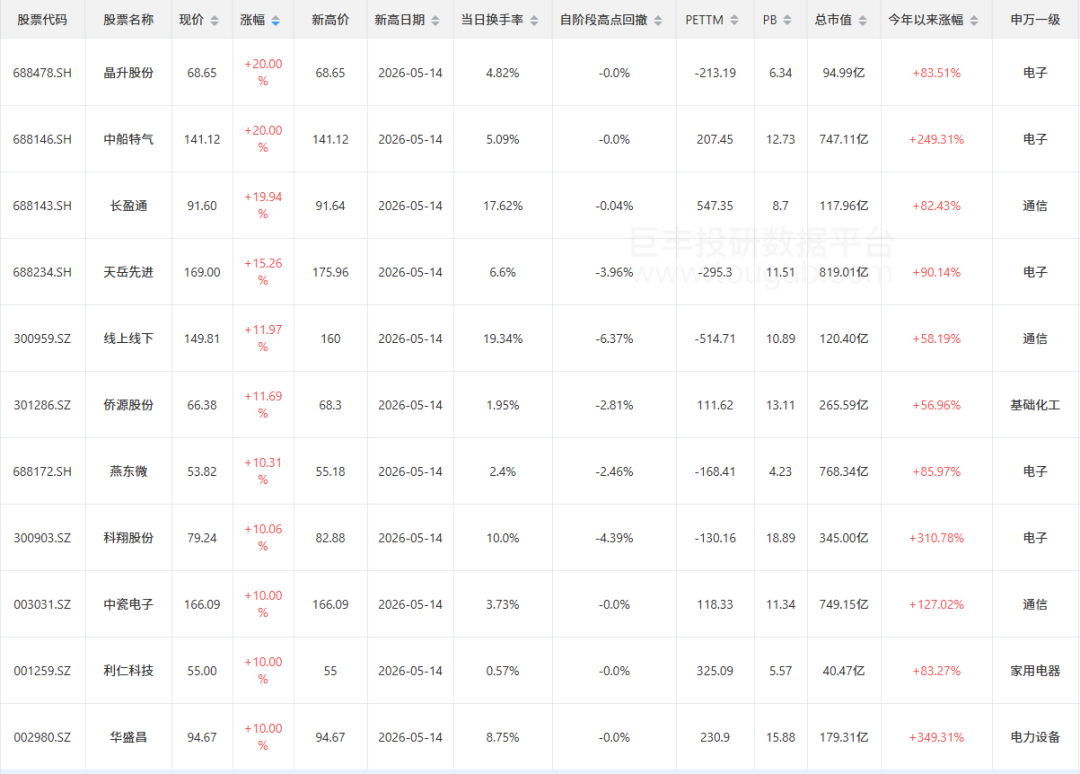Click the PB value 4.23
This screenshot has height=774, width=1080.
(780, 472)
